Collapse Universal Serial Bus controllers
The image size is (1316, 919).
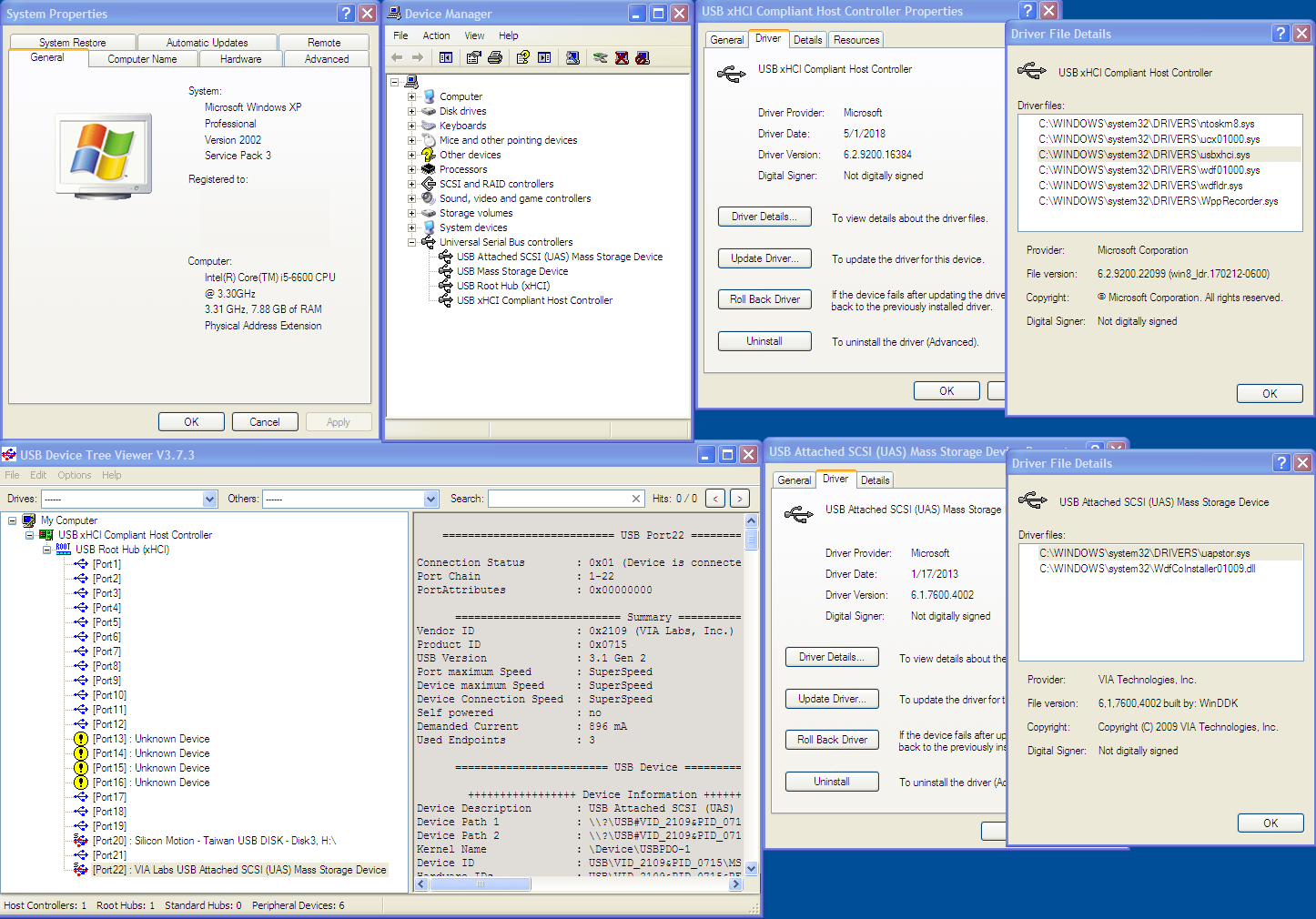click(x=411, y=242)
